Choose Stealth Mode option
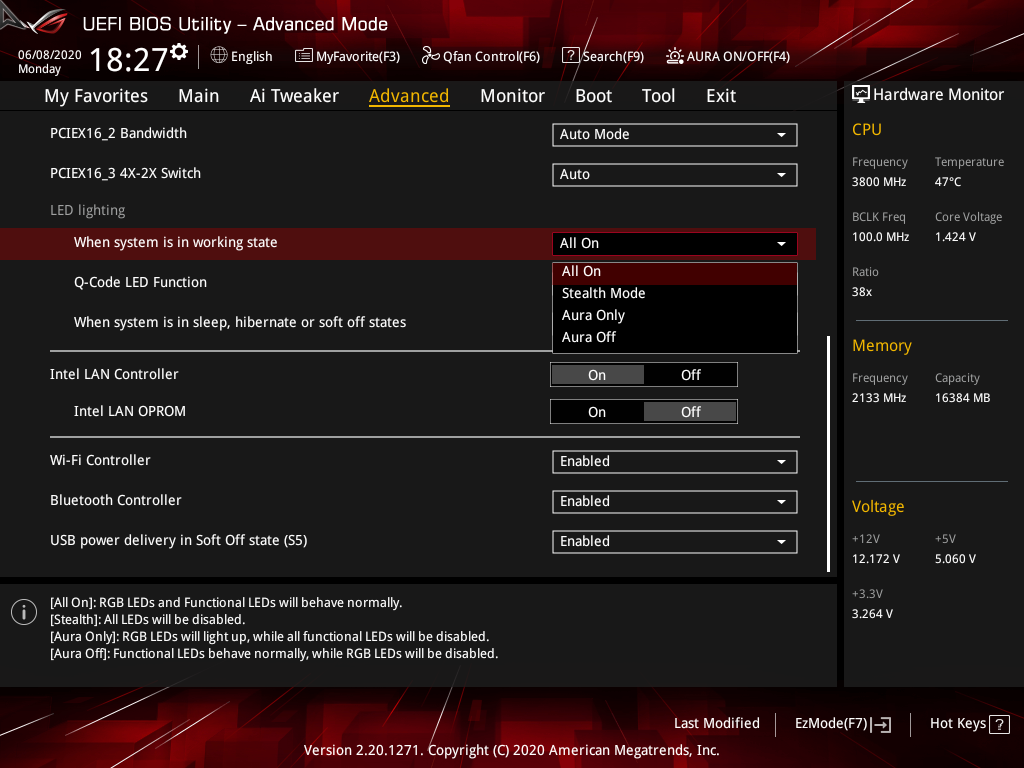The height and width of the screenshot is (768, 1024). [675, 293]
